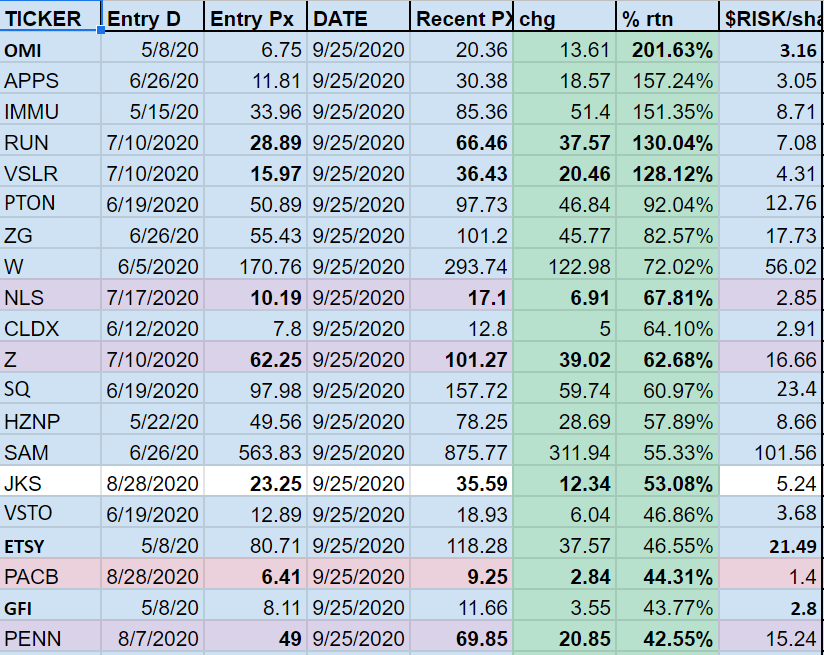Click PTON change value 46.84
This screenshot has width=824, height=655.
[x=564, y=204]
